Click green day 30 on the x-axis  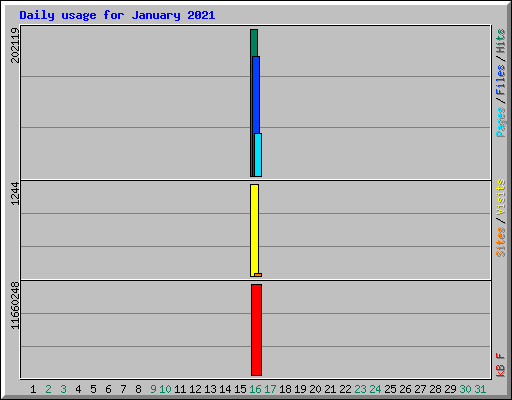465,389
